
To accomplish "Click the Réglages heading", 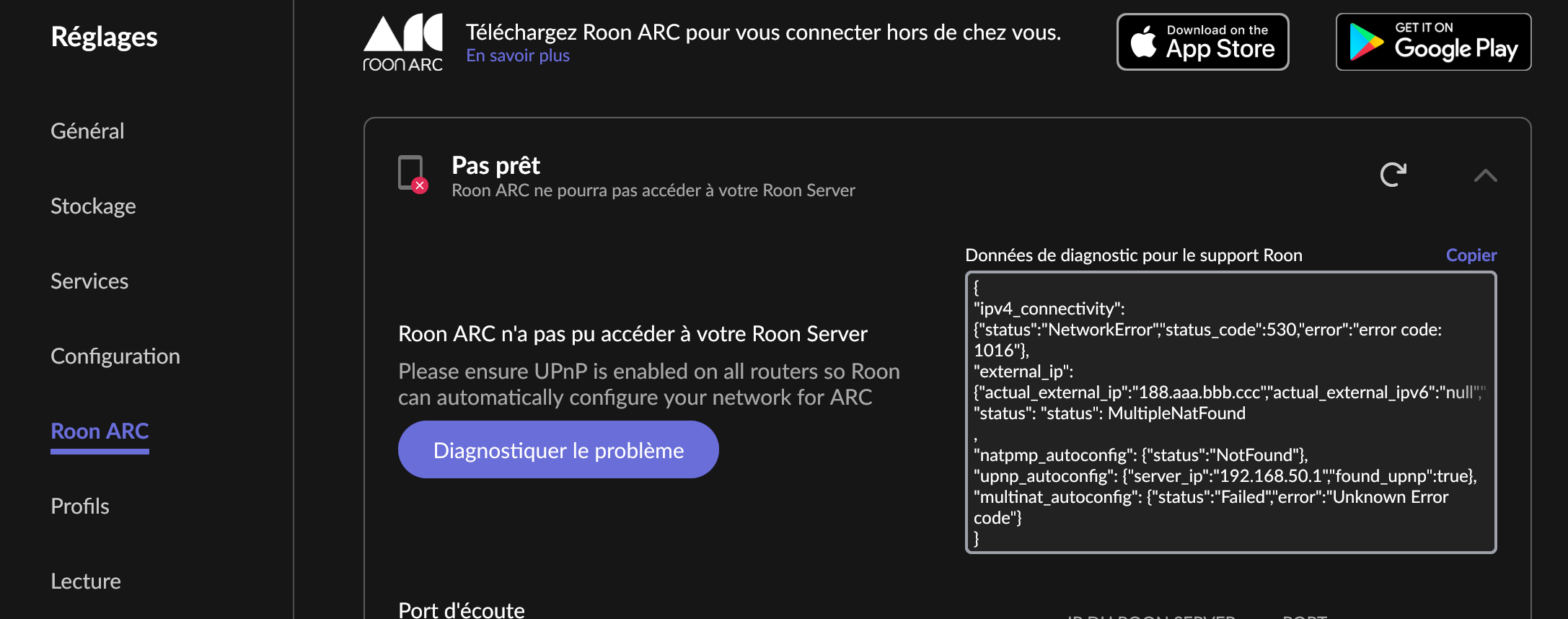I will 105,37.
